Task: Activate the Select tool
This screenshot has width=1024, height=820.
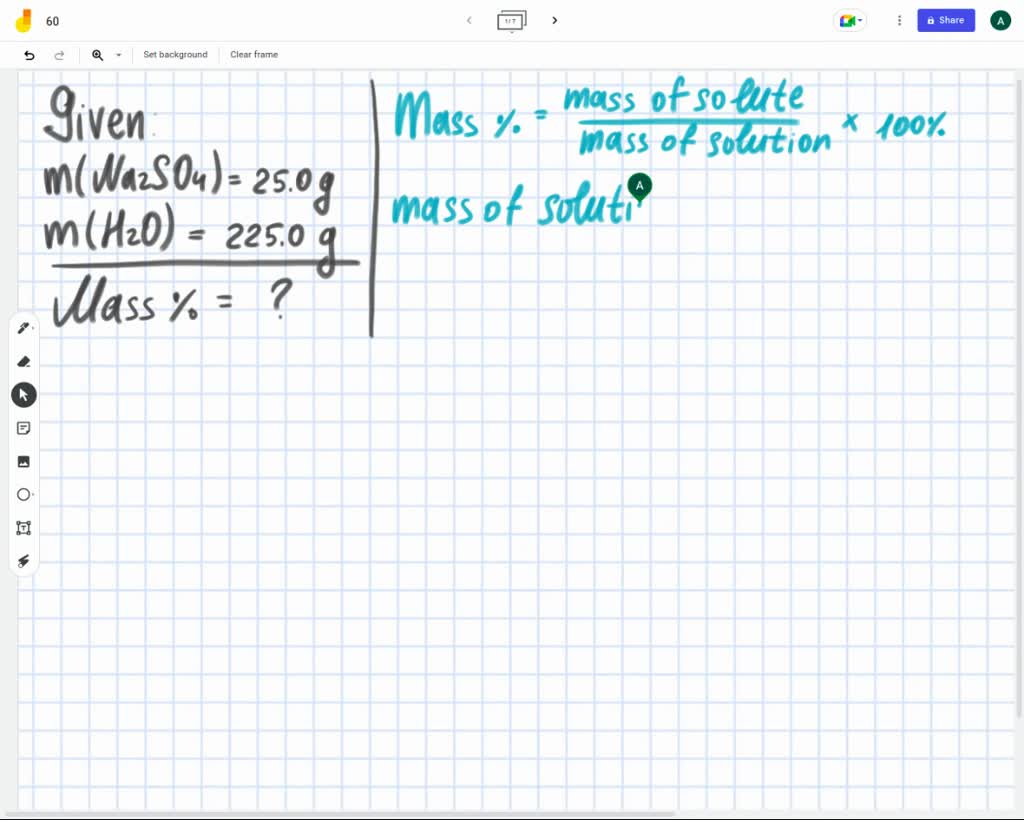Action: tap(23, 394)
